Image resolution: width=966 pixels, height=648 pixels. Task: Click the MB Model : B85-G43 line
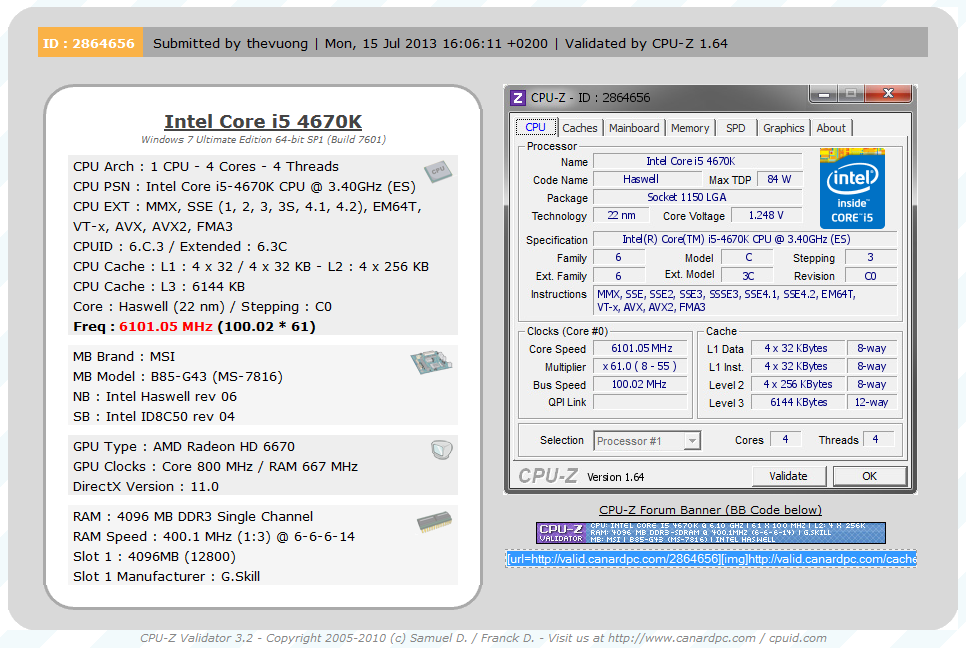(x=177, y=376)
